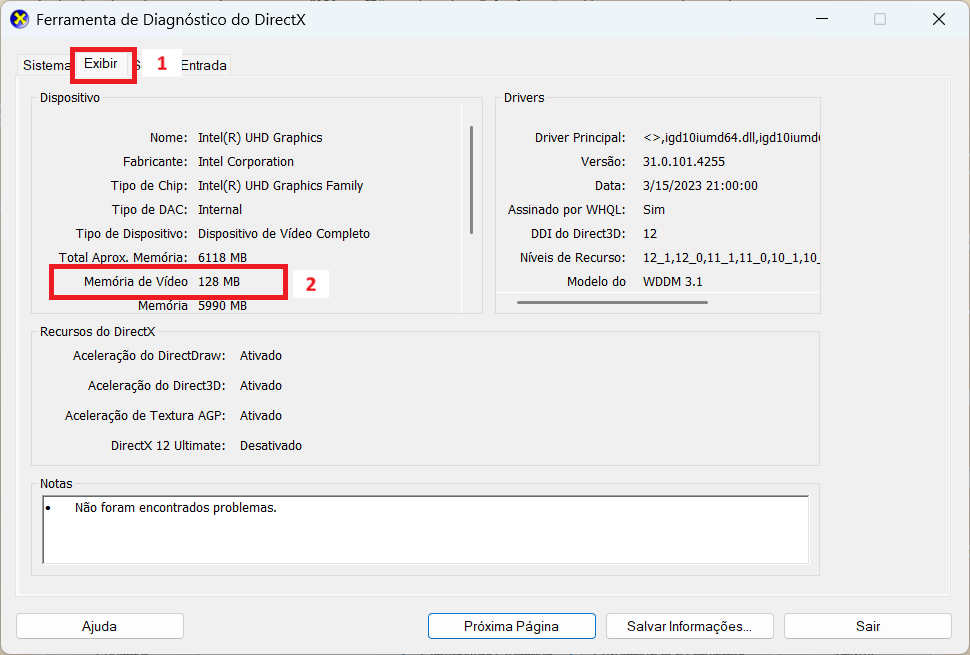Click the '5990 MB' memory value

point(222,306)
